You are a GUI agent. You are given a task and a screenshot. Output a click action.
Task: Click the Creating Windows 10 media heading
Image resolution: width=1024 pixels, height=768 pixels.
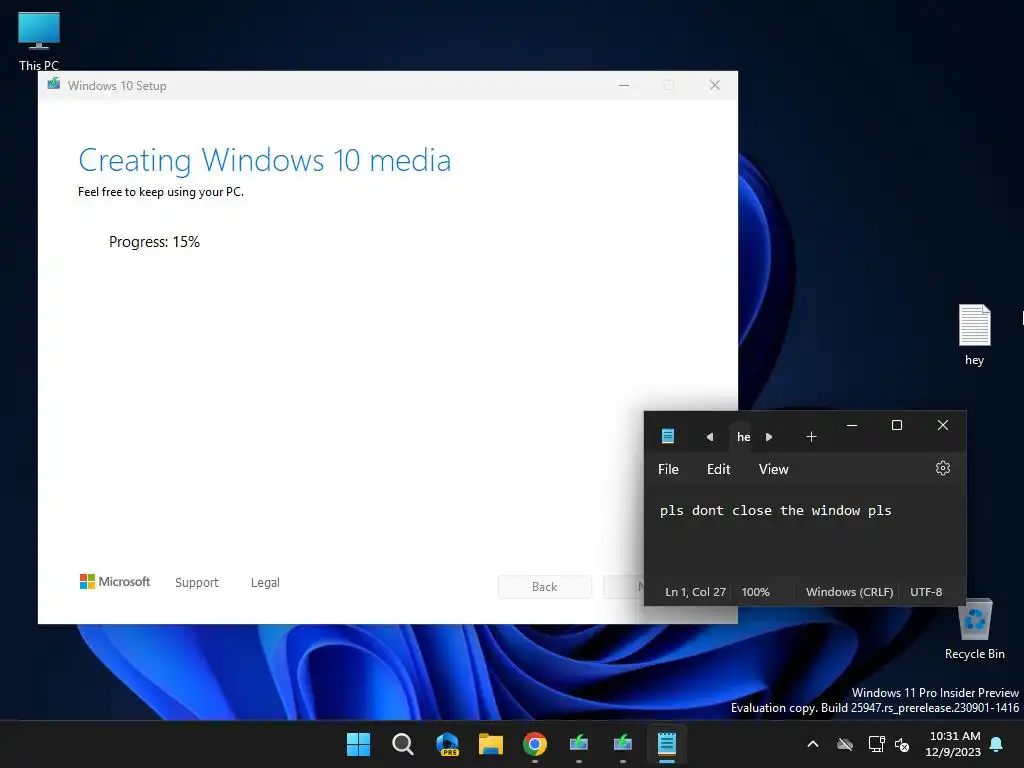(x=264, y=160)
